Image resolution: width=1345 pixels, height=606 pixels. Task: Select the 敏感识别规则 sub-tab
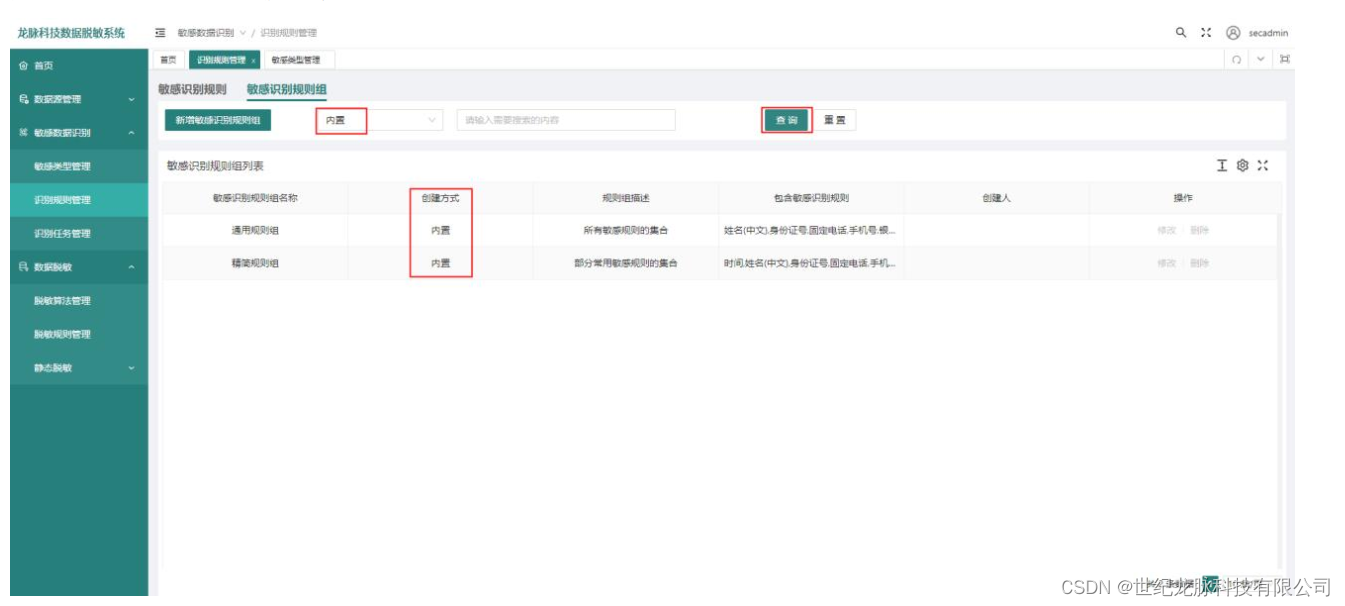(195, 87)
